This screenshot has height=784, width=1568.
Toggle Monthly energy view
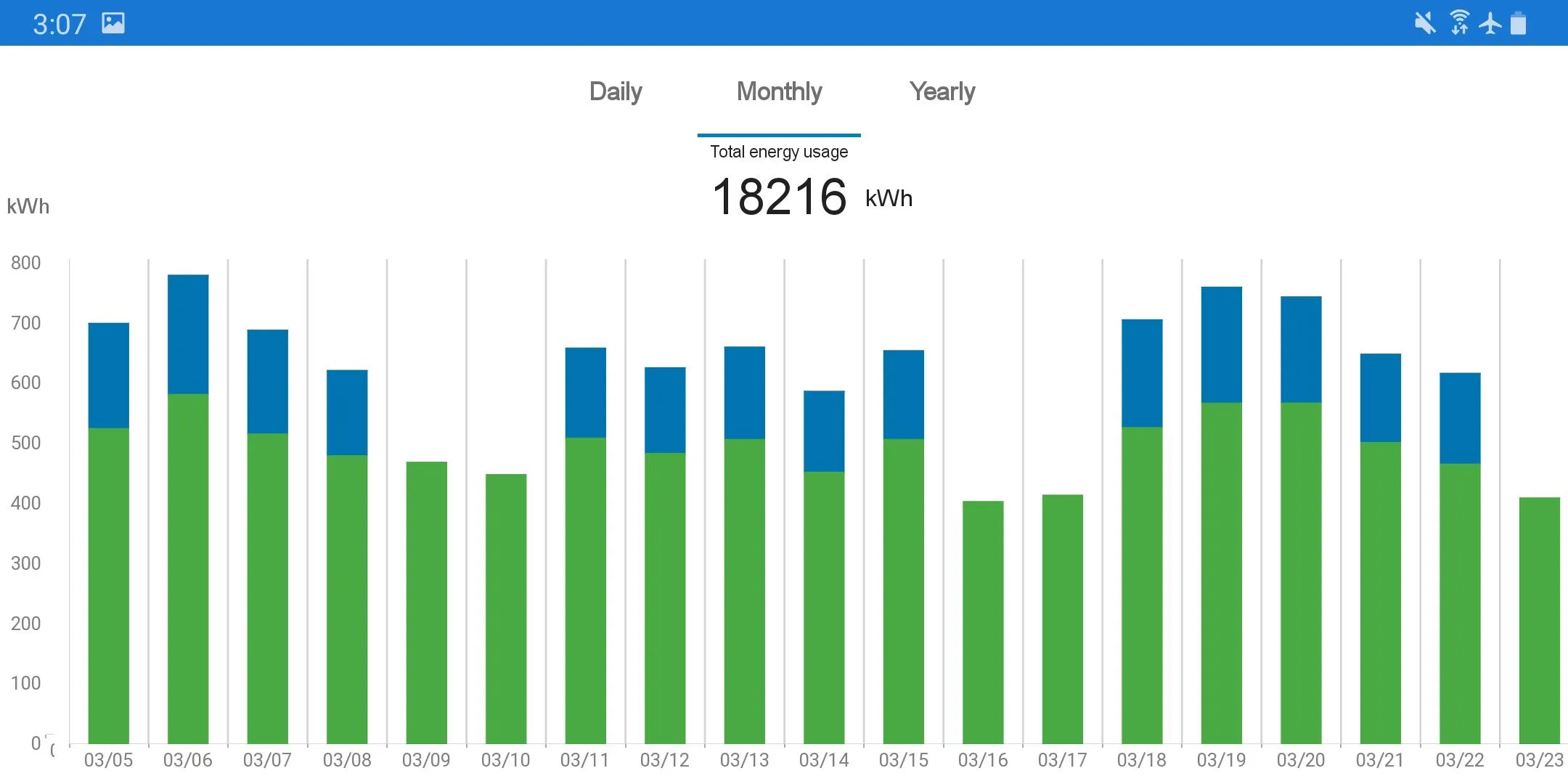779,91
